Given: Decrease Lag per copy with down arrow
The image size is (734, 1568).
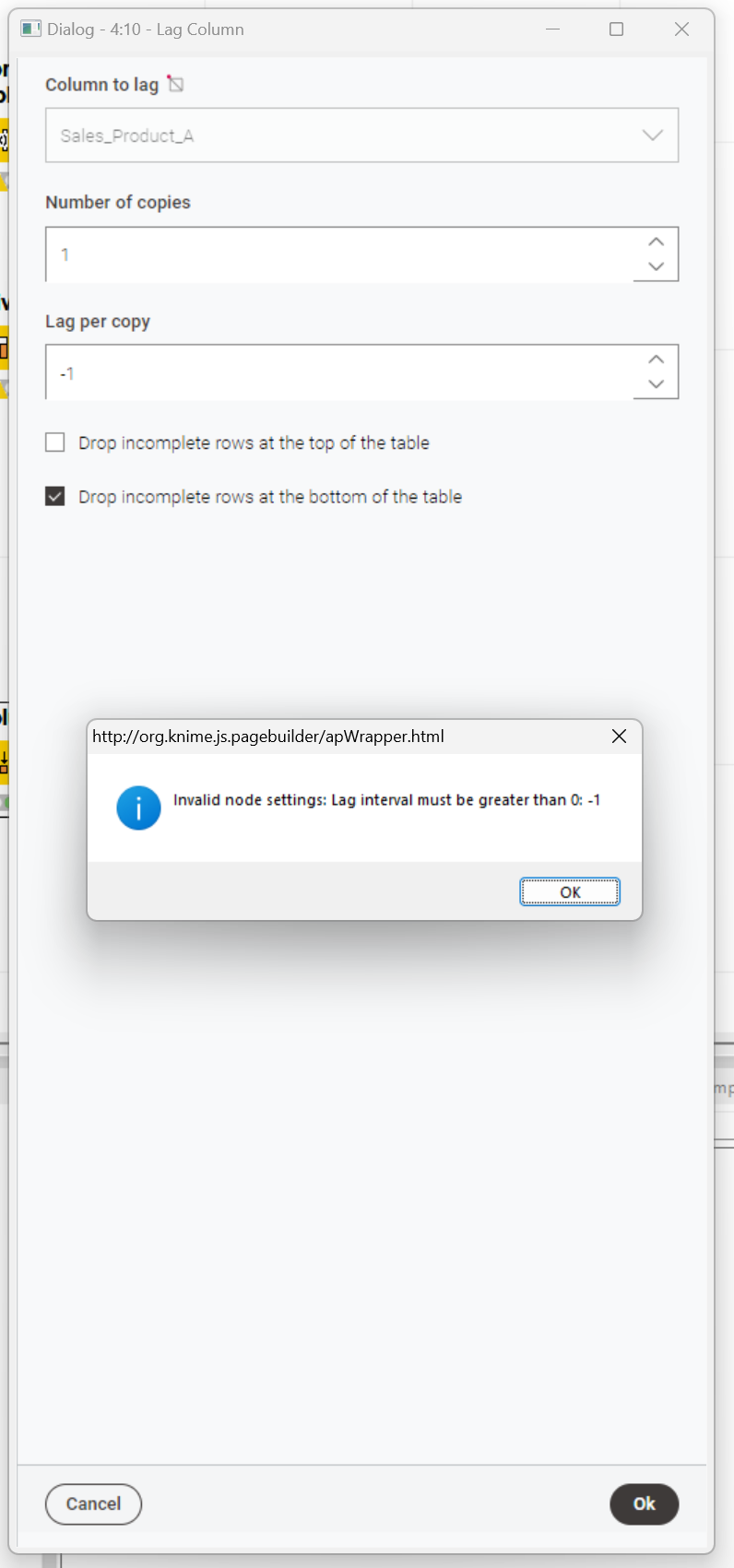Looking at the screenshot, I should pos(656,384).
